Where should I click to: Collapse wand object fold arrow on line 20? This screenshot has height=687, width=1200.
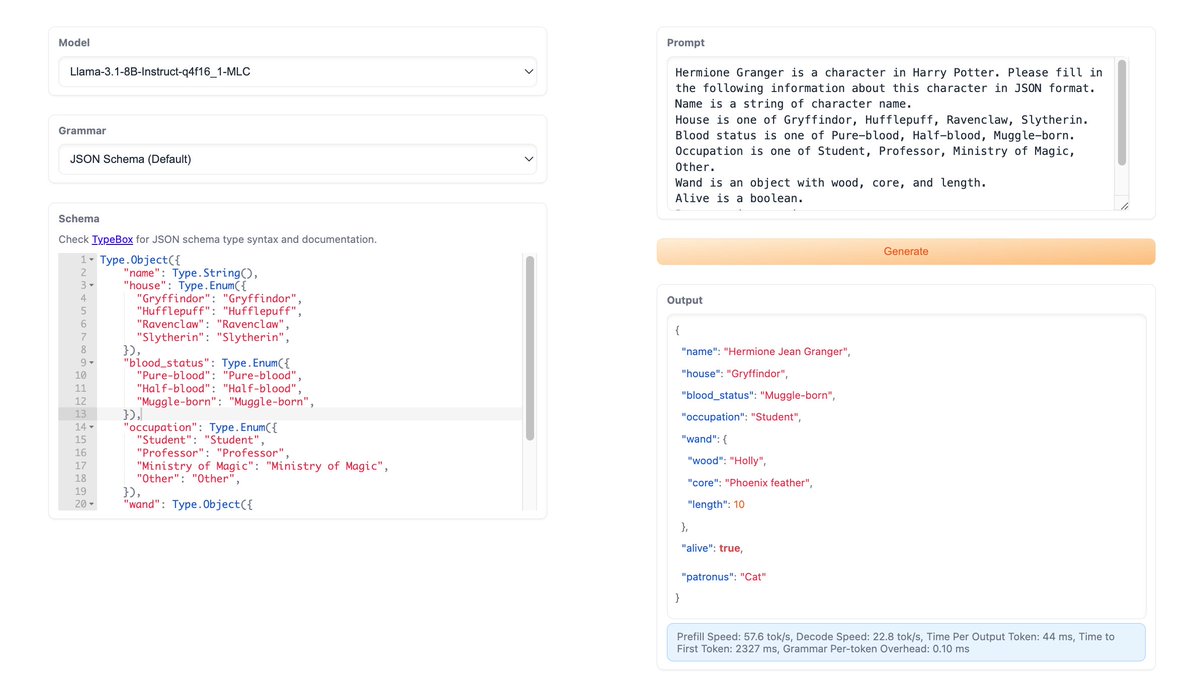point(92,504)
